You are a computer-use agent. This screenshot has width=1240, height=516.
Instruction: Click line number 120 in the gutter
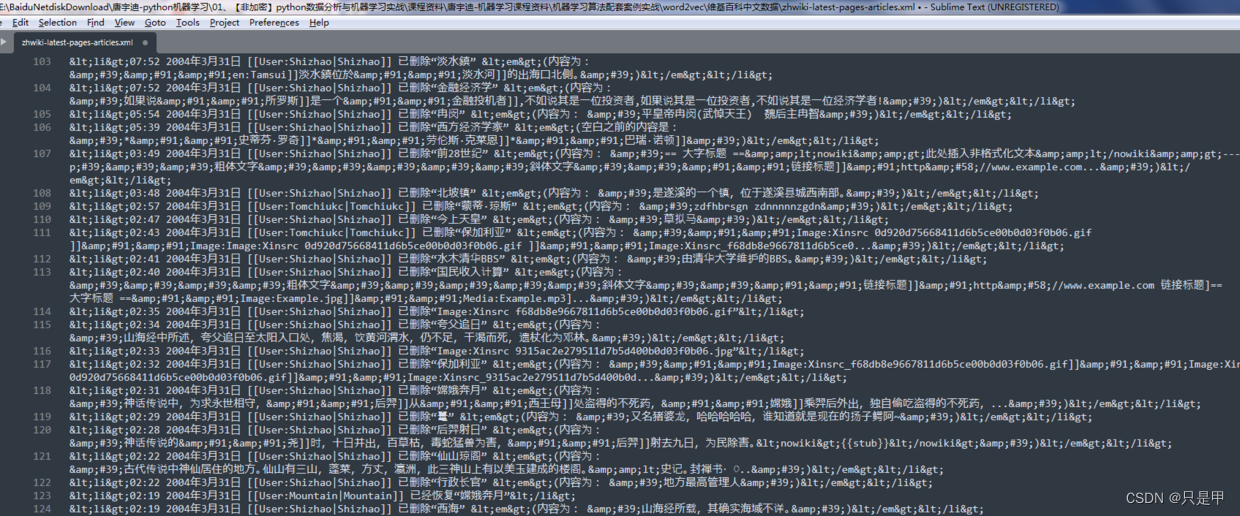pyautogui.click(x=41, y=429)
